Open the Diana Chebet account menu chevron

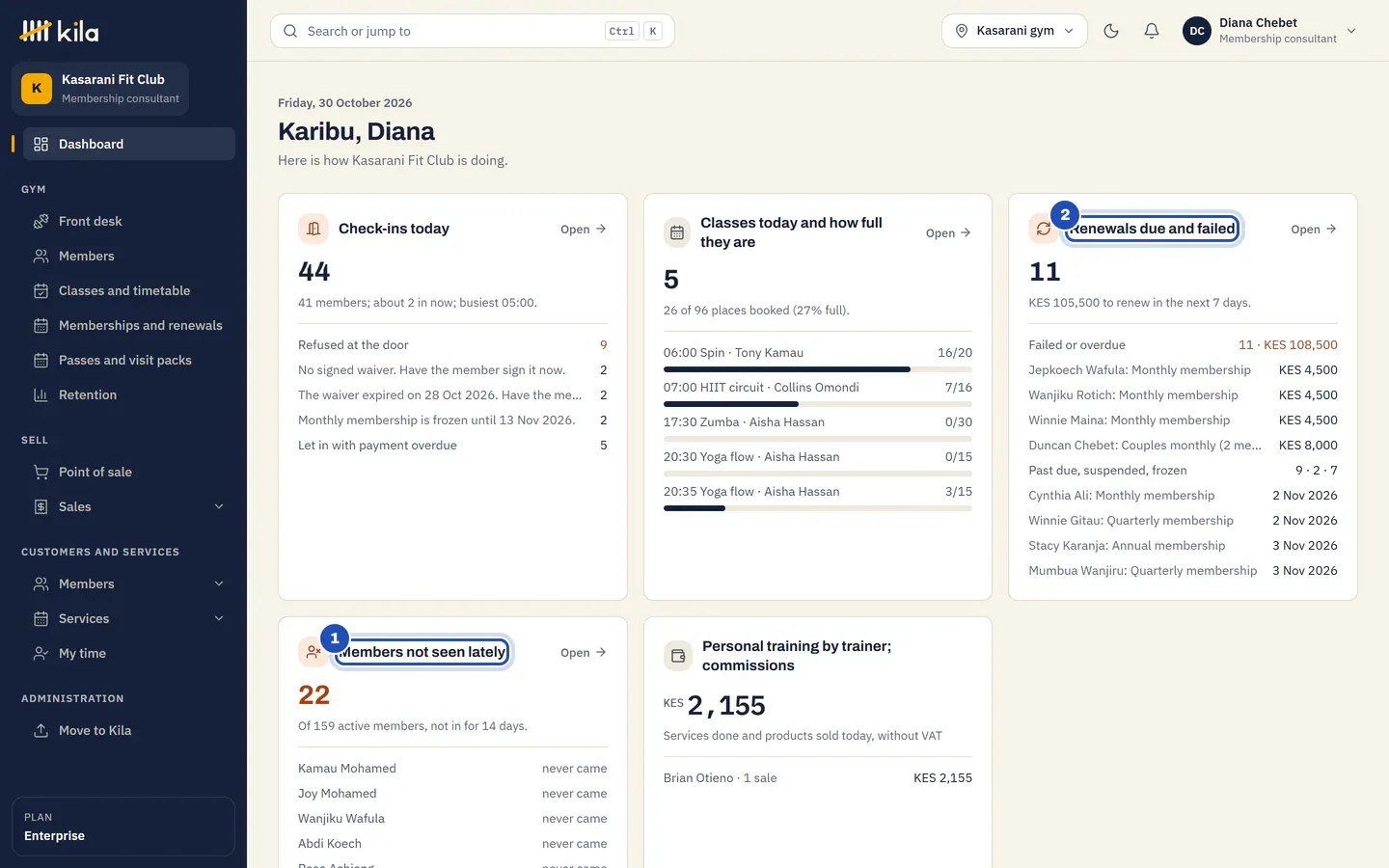tap(1351, 31)
